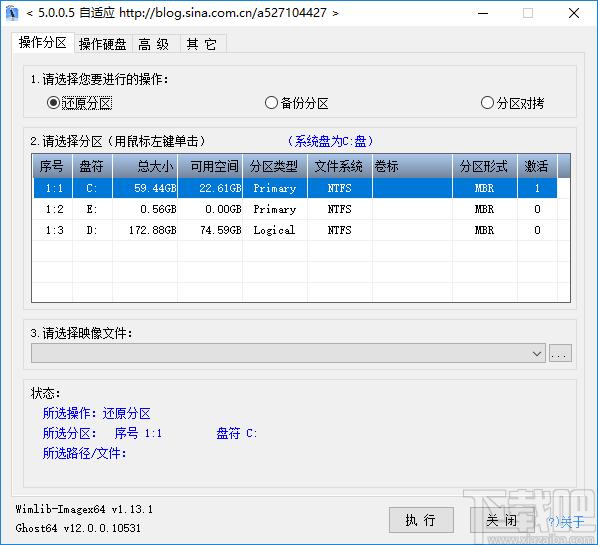The image size is (598, 545).
Task: Click the 所选操作: 还原分区 status line
Action: tap(97, 413)
